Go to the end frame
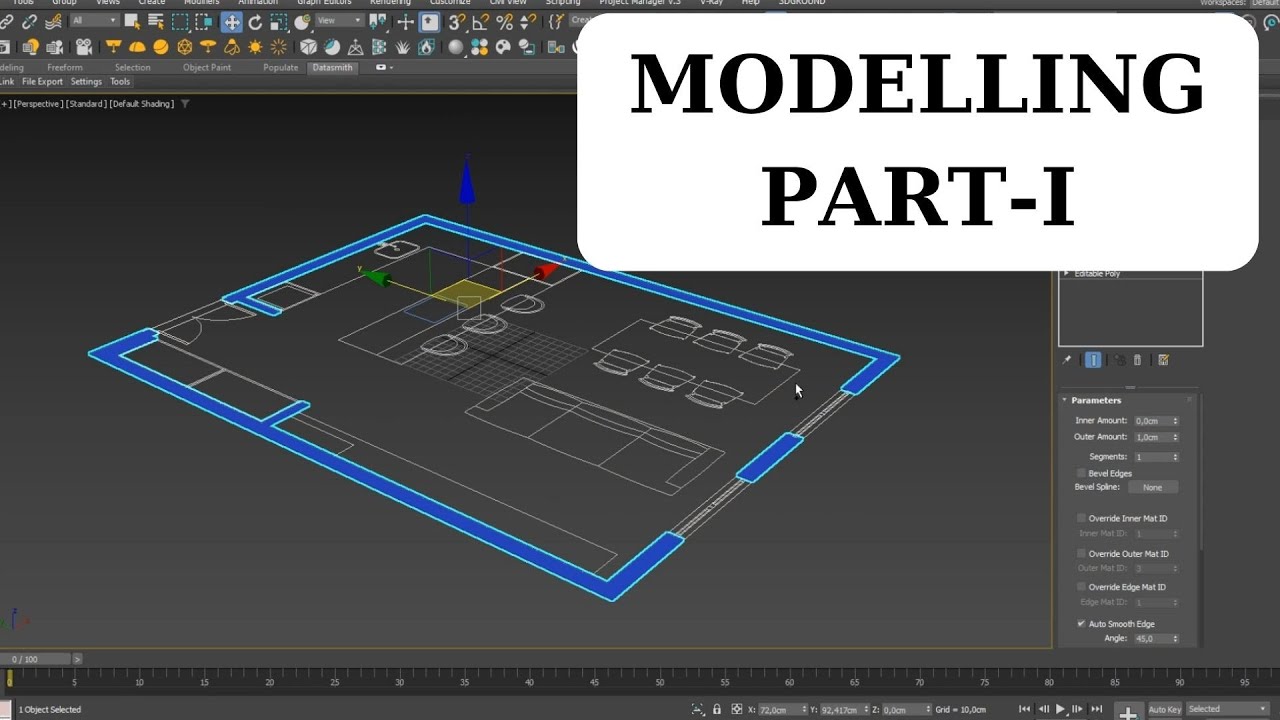1280x720 pixels. tap(1097, 709)
